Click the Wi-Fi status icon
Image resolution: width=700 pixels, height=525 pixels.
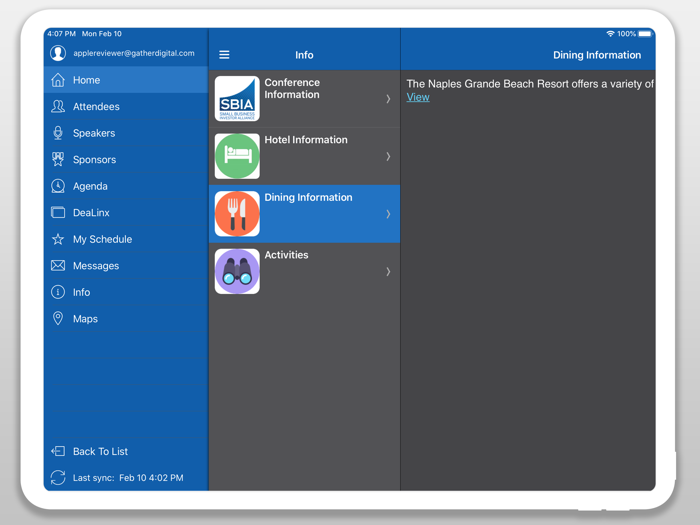tap(610, 34)
